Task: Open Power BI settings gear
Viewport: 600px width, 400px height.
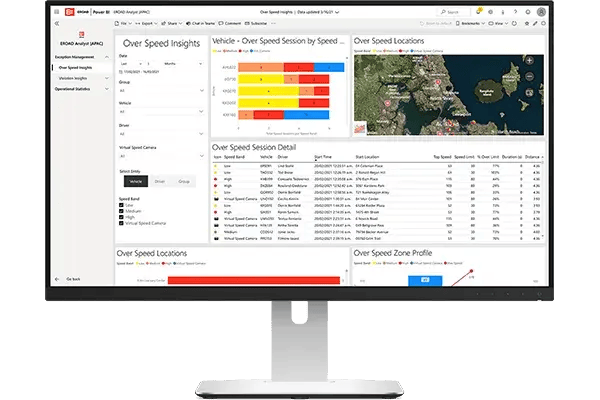Action: 491,12
